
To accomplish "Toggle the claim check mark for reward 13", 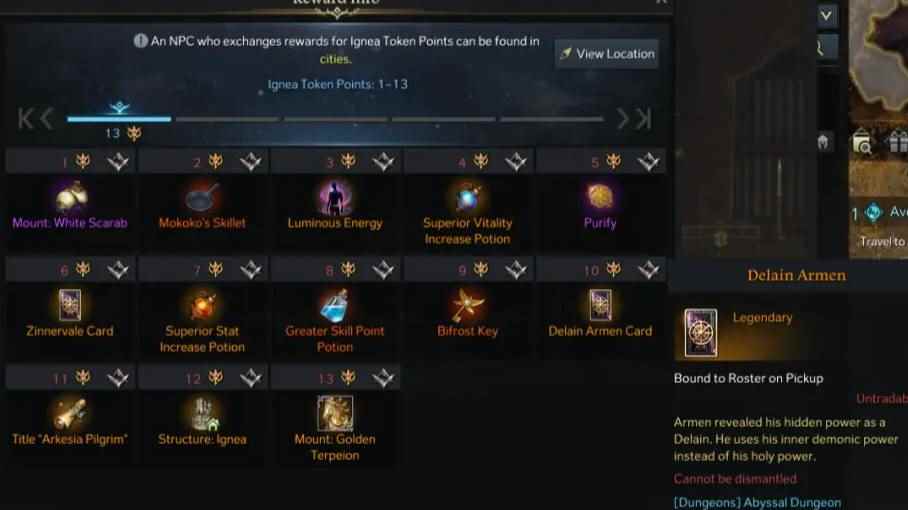I will coord(383,378).
